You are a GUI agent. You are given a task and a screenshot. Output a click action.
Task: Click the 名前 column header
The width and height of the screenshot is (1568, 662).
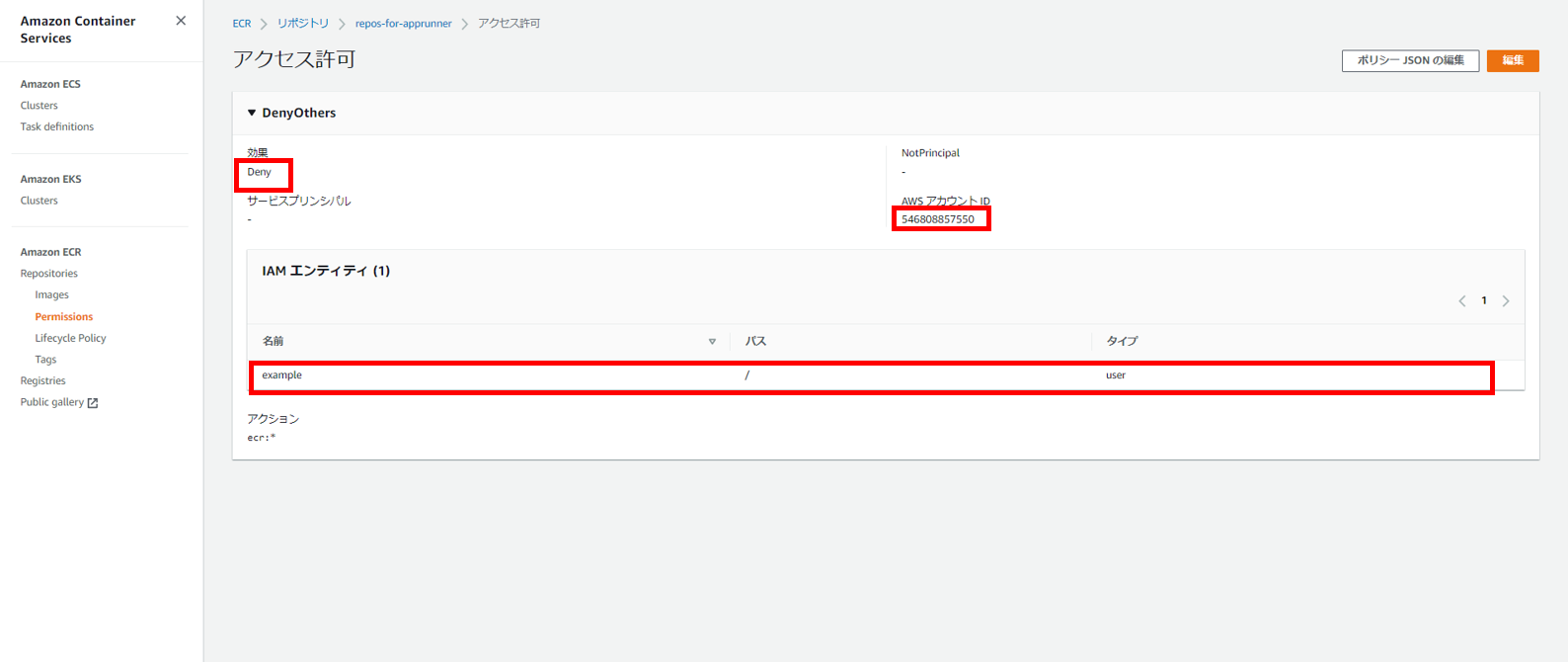(x=273, y=341)
